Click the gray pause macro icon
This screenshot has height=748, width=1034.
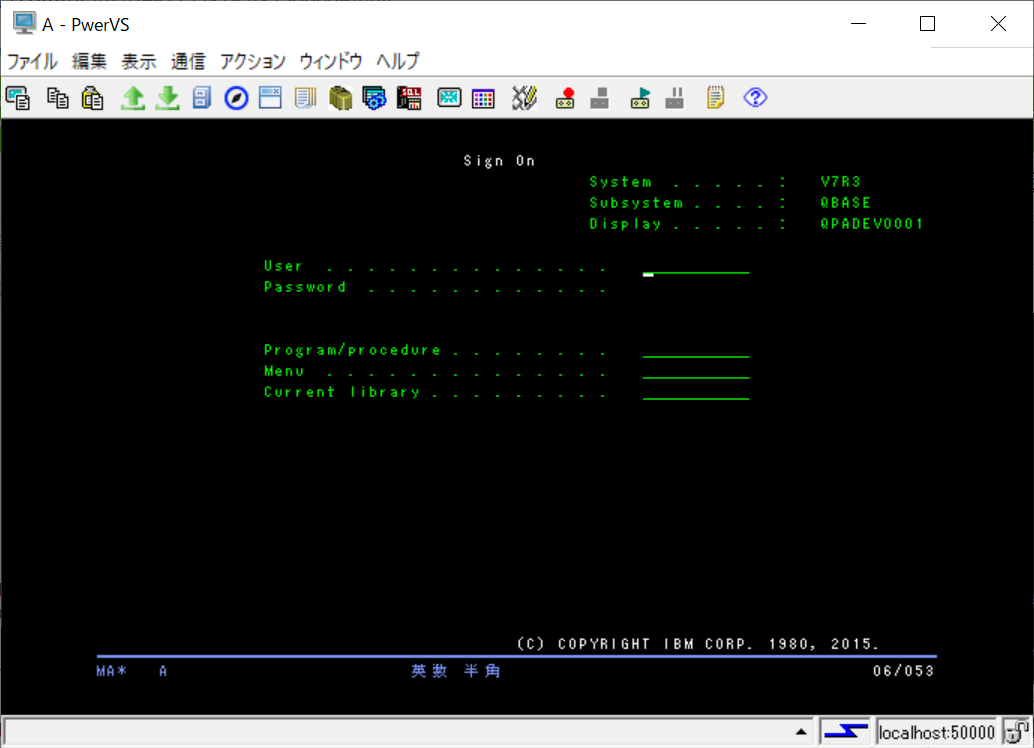coord(675,98)
